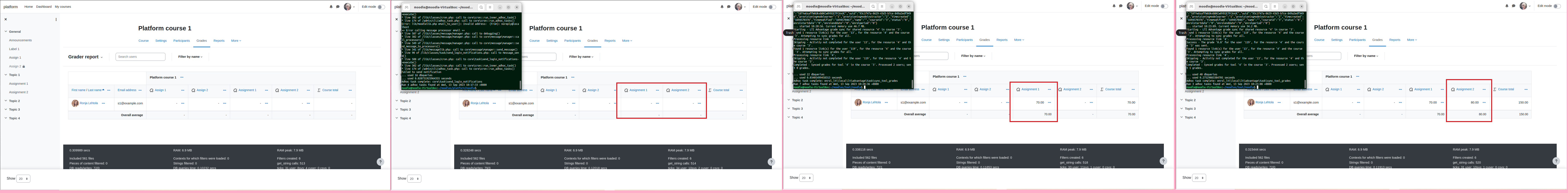Expand Topic 2 in leftmost course index
The width and height of the screenshot is (1568, 193).
[x=5, y=101]
